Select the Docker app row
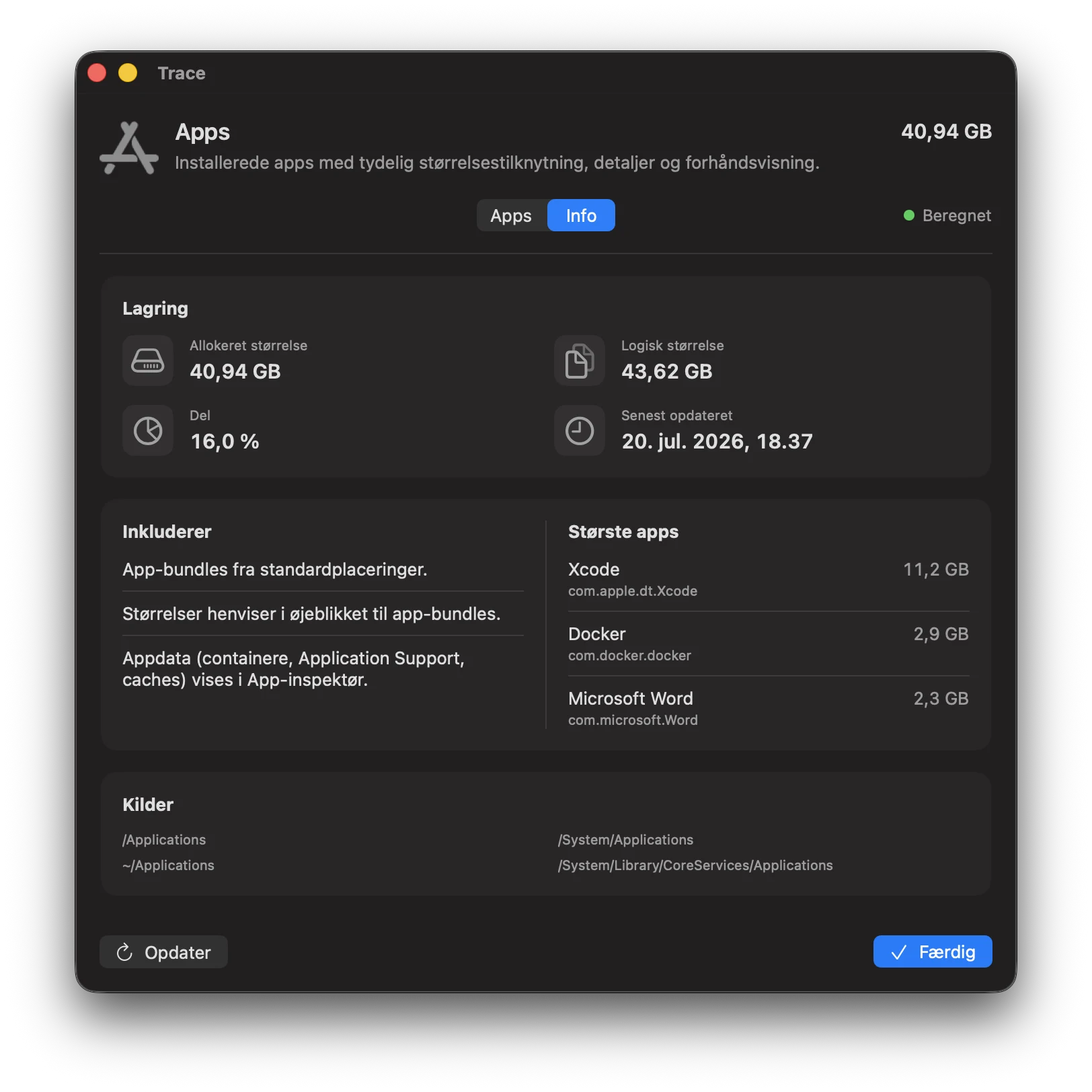1092x1092 pixels. point(769,643)
